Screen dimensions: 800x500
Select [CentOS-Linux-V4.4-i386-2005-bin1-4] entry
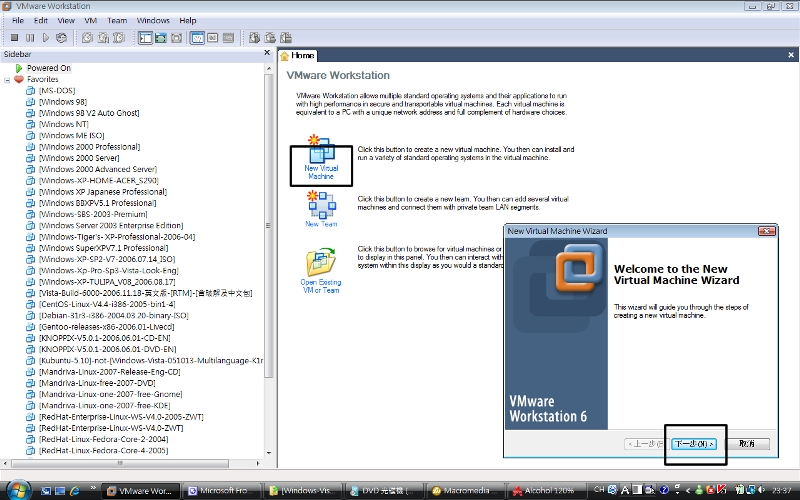coord(107,304)
